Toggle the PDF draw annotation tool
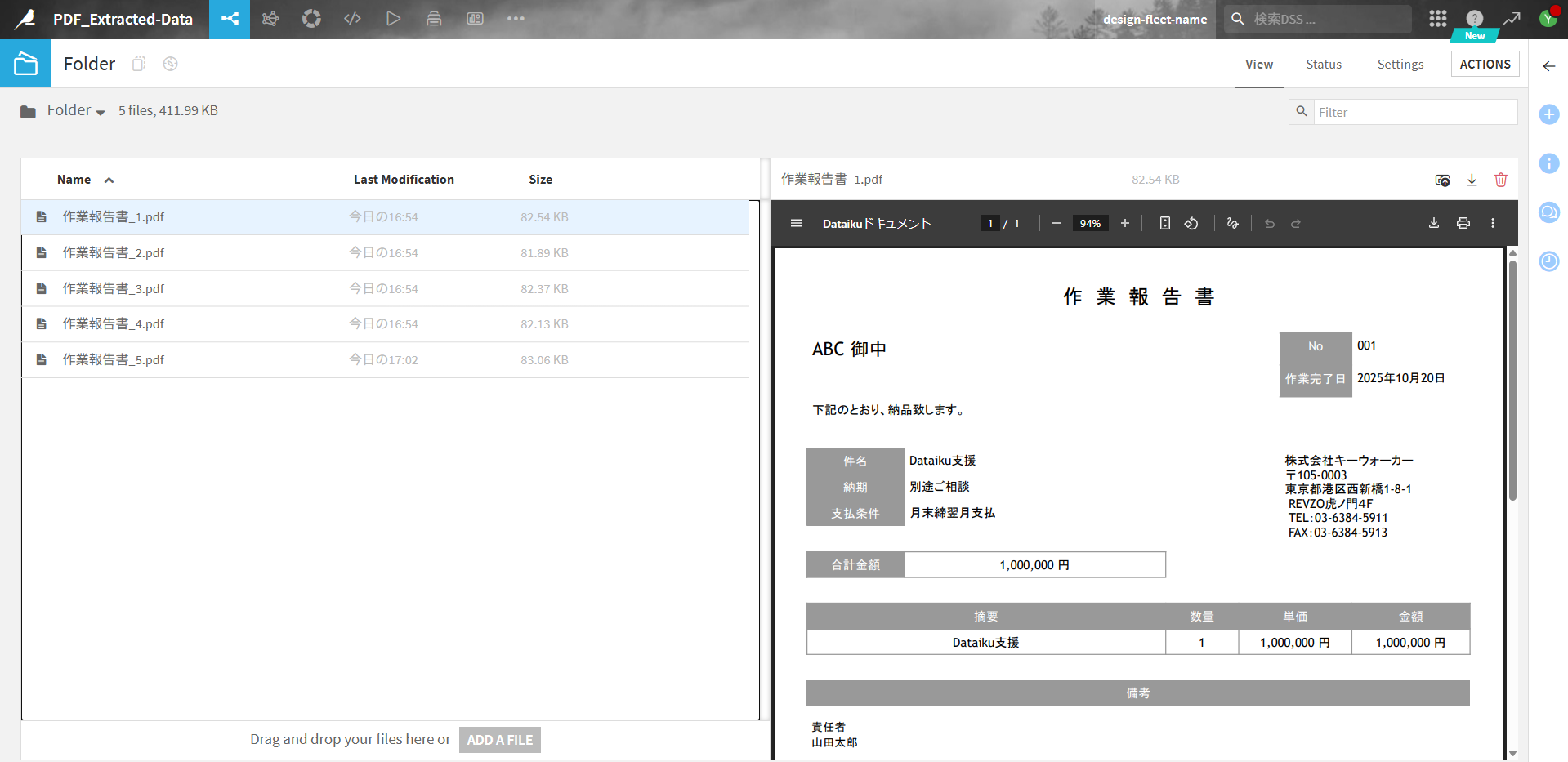The image size is (1568, 762). coord(1232,223)
